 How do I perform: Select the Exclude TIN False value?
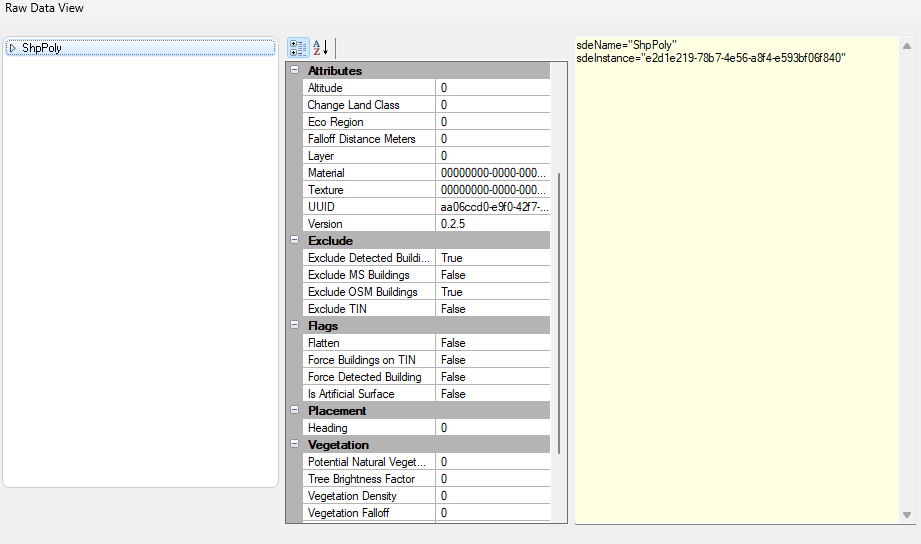[493, 309]
